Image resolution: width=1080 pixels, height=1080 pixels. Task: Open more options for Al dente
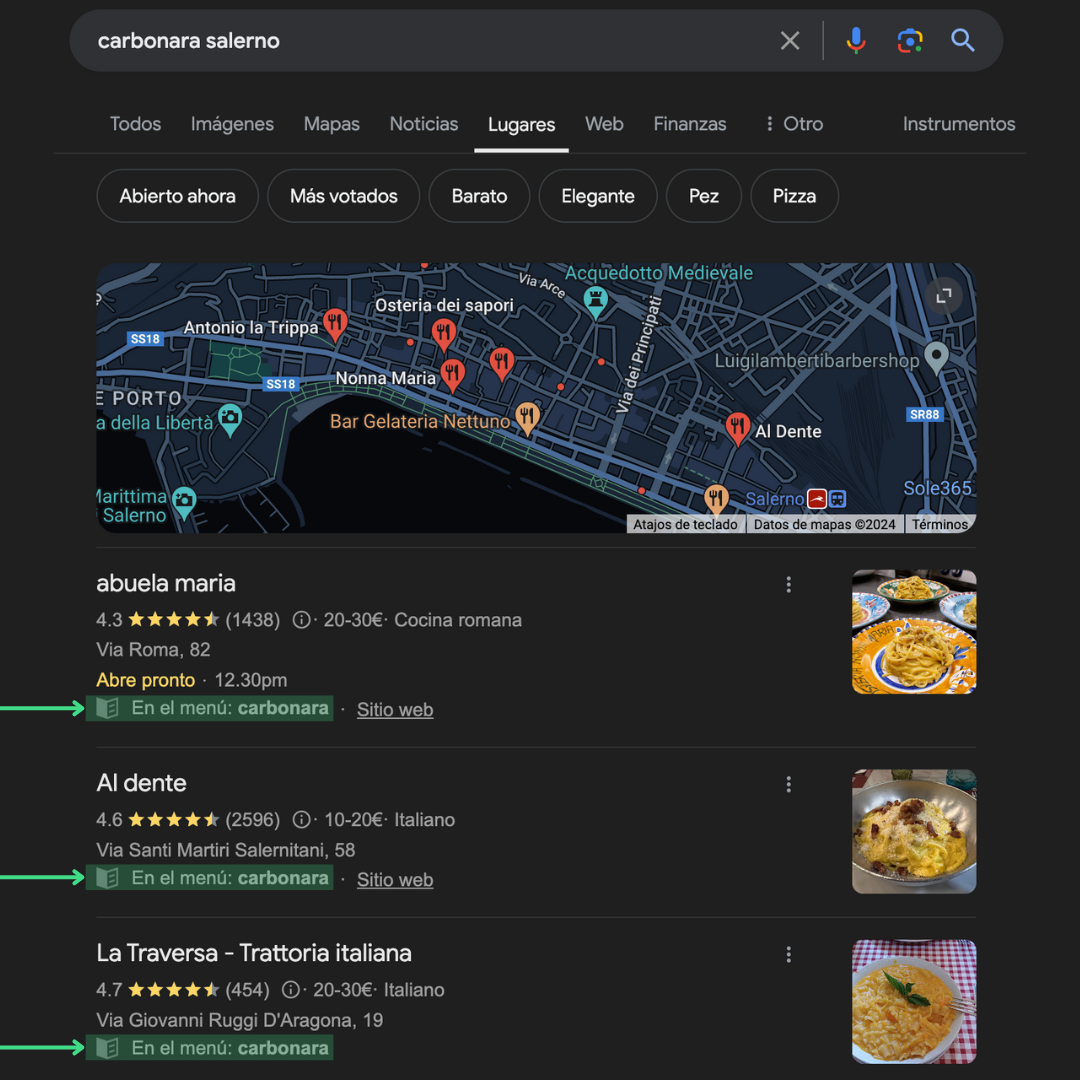[788, 785]
